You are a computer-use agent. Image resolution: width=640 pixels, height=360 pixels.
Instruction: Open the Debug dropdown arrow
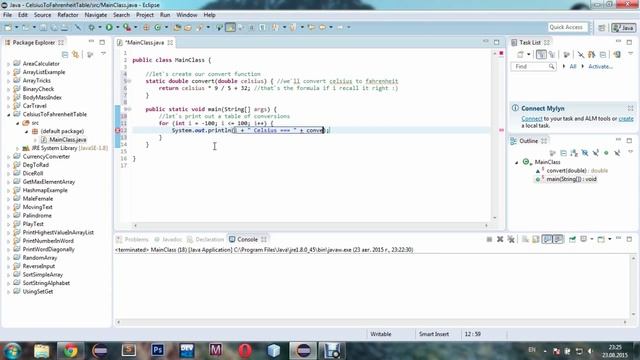[100, 27]
